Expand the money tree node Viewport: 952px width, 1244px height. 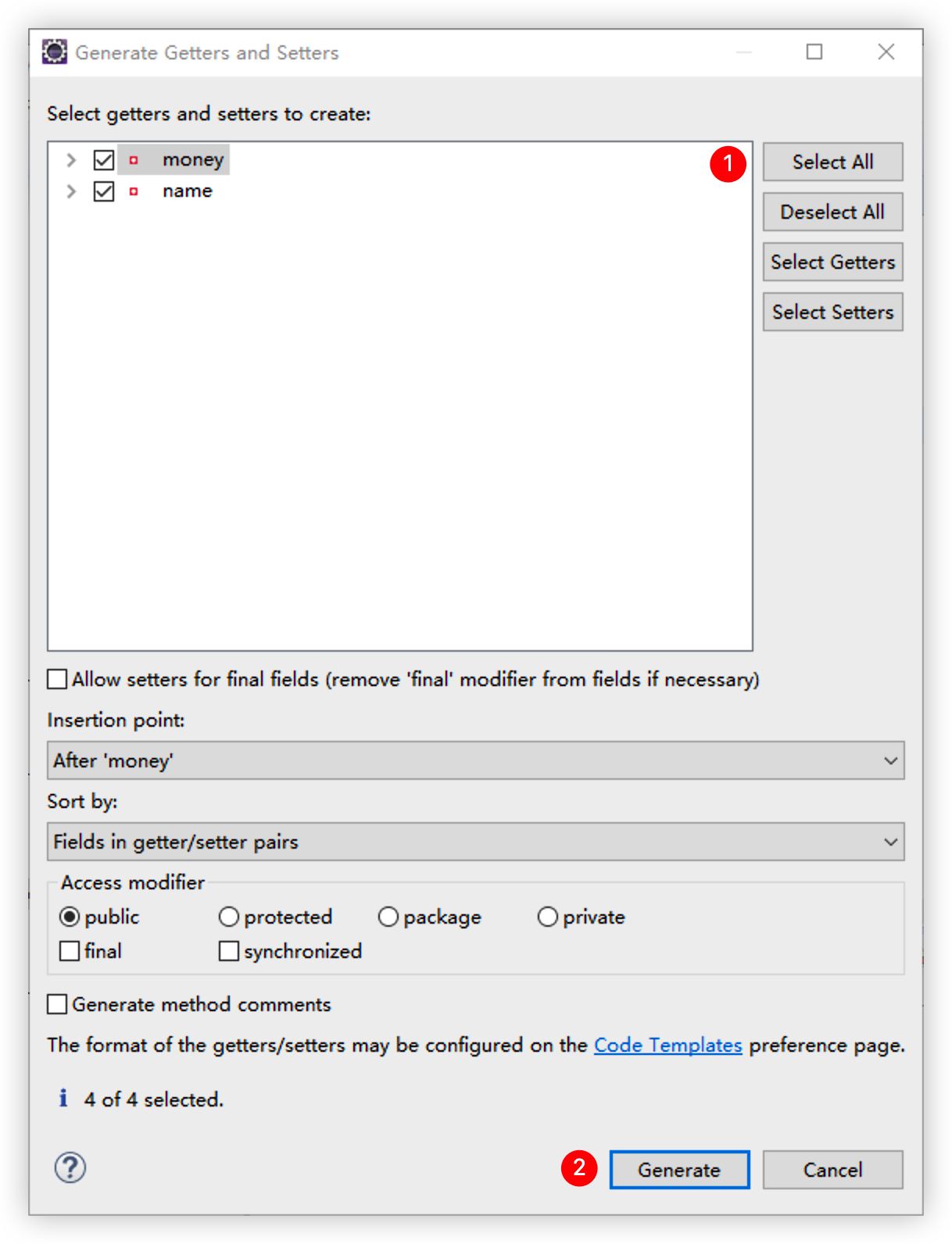(71, 160)
